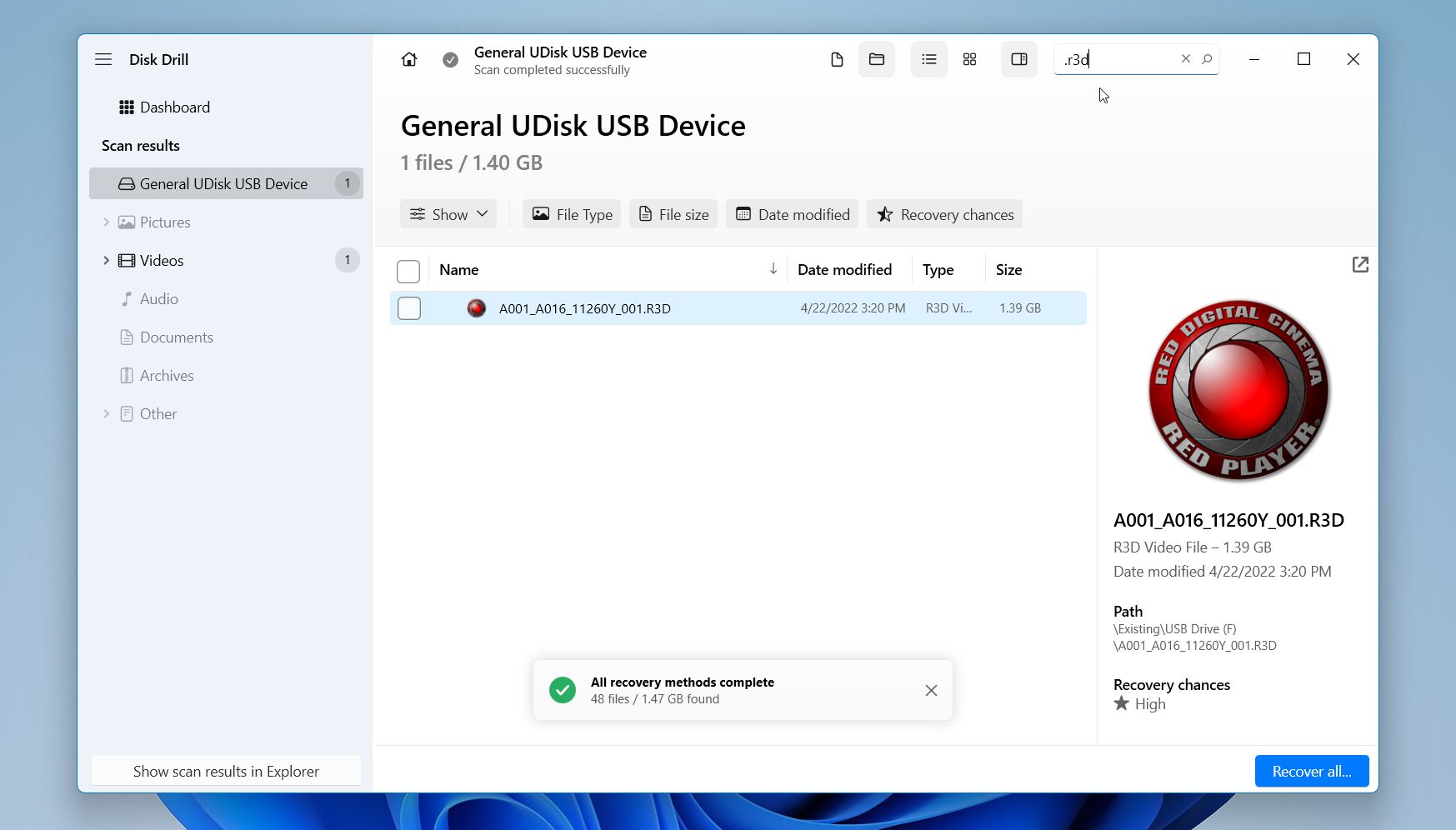Toggle the preview panel
This screenshot has height=830, width=1456.
pyautogui.click(x=1019, y=59)
